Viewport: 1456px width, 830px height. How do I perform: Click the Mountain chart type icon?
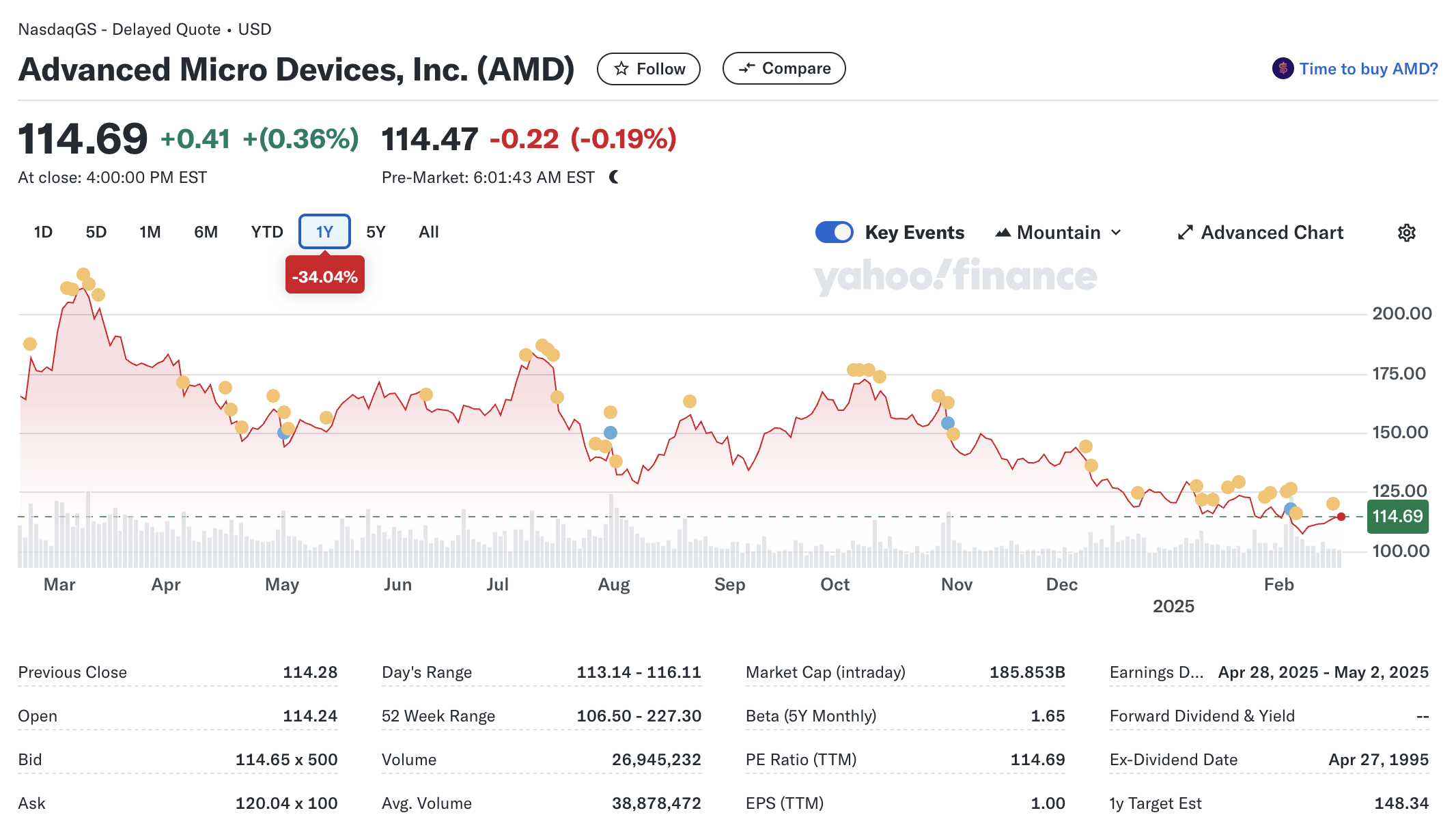click(x=1003, y=233)
